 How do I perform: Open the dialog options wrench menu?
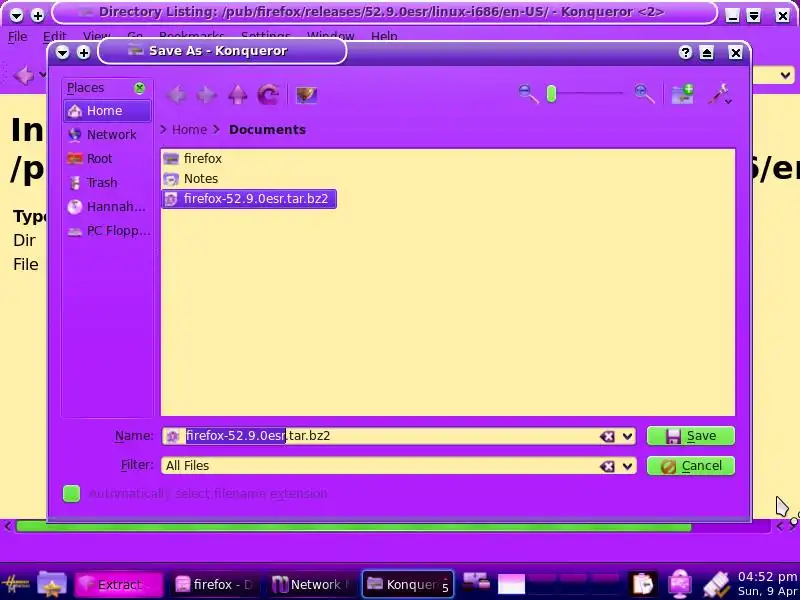click(720, 94)
